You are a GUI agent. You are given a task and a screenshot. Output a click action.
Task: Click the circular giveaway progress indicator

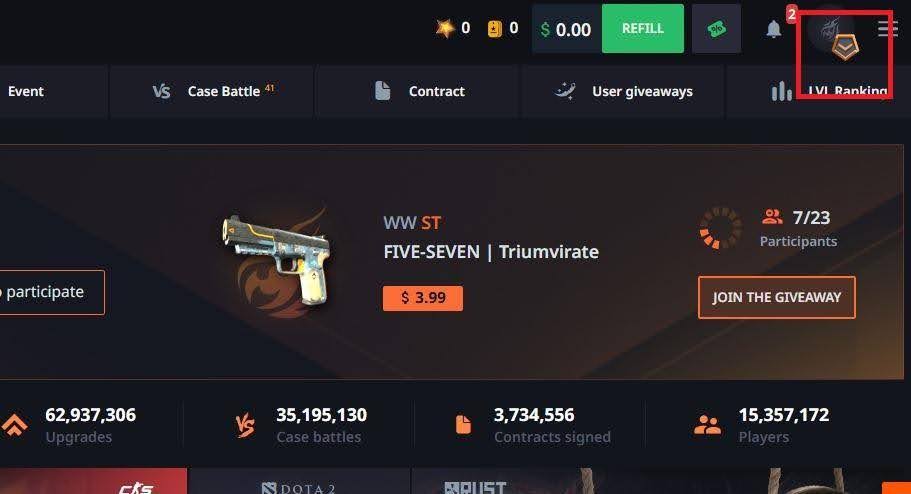point(720,228)
